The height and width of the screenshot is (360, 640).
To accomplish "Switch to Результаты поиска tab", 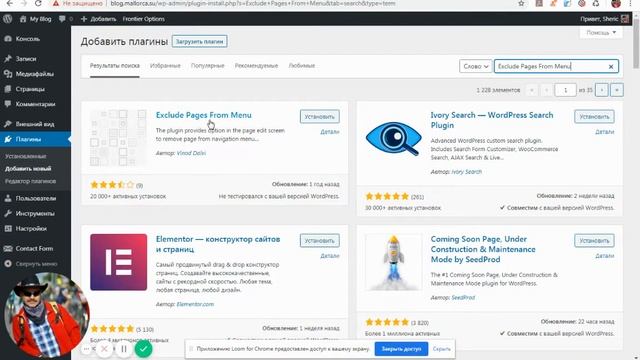I will [x=115, y=66].
